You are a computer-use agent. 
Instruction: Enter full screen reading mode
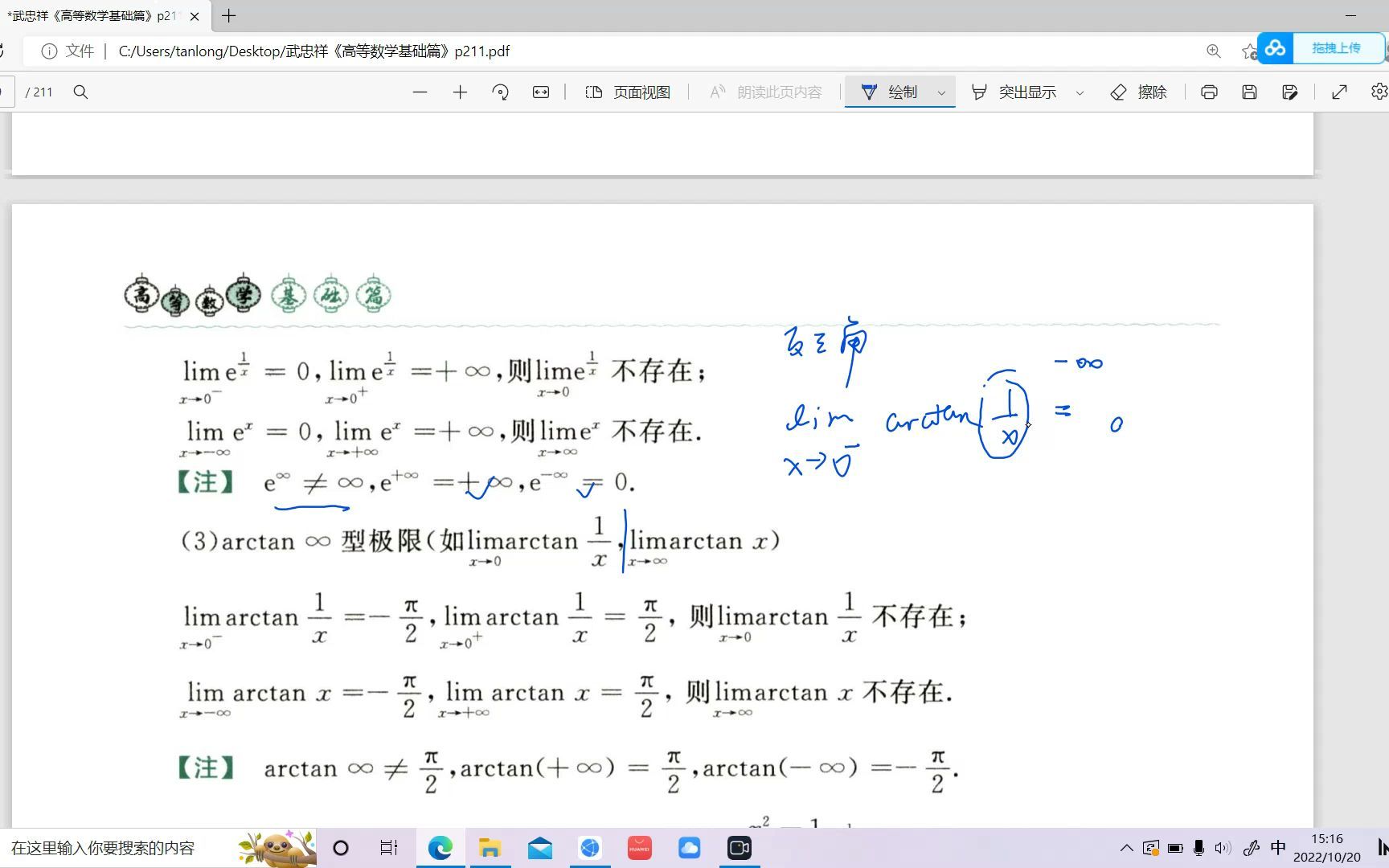tap(1338, 92)
